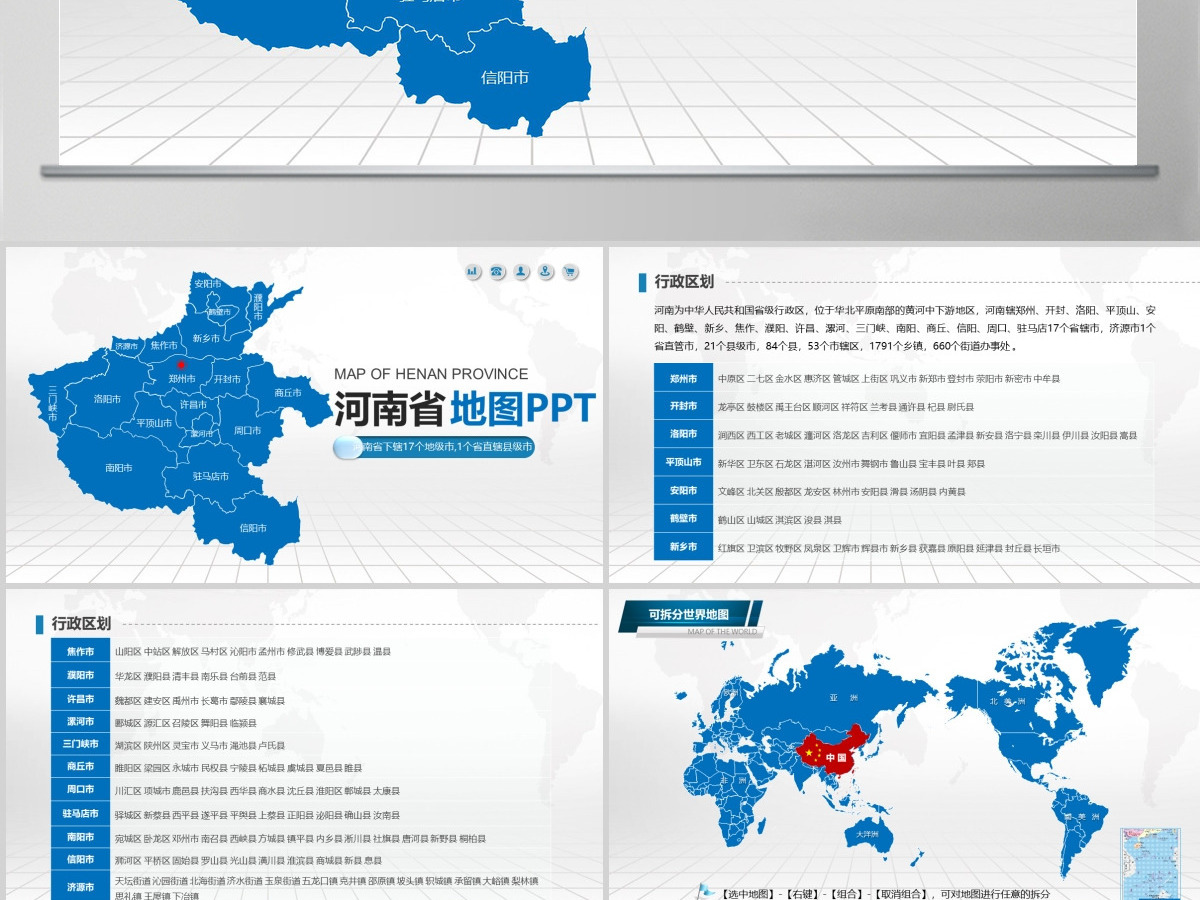1200x900 pixels.
Task: Click the 信阳市 blue table header cell
Action: tap(80, 859)
